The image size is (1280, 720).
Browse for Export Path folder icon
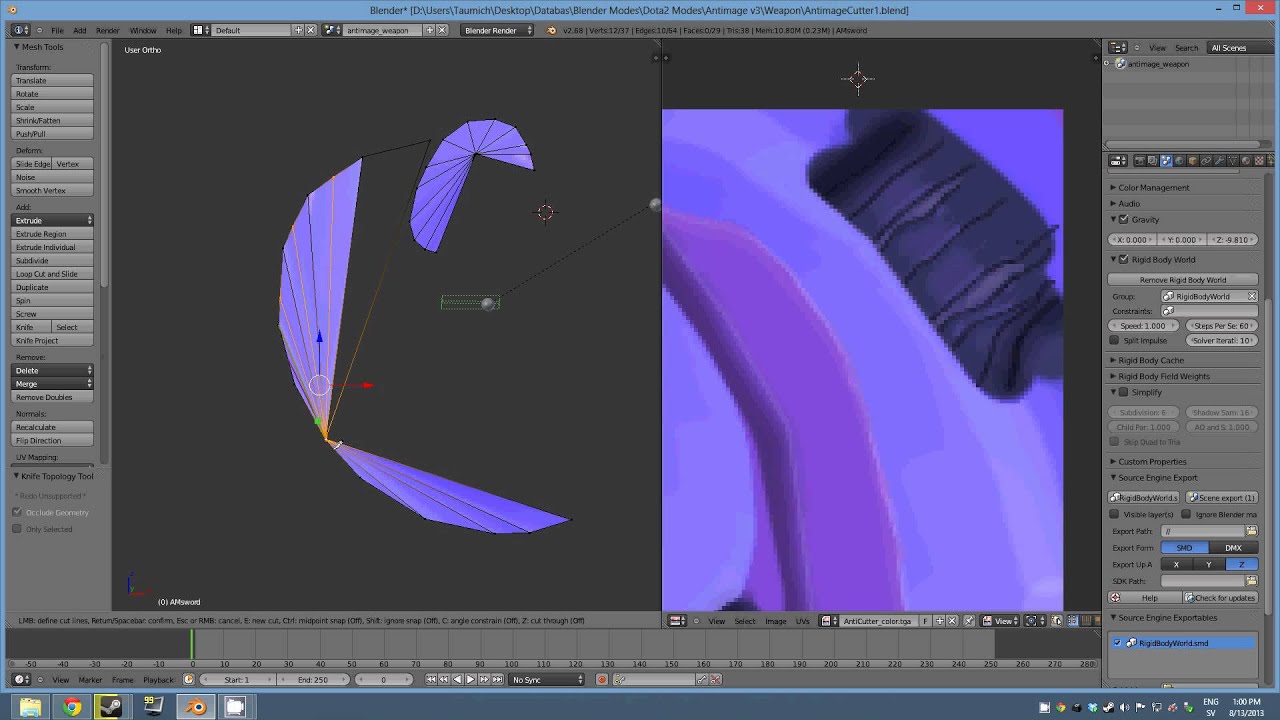point(1251,531)
